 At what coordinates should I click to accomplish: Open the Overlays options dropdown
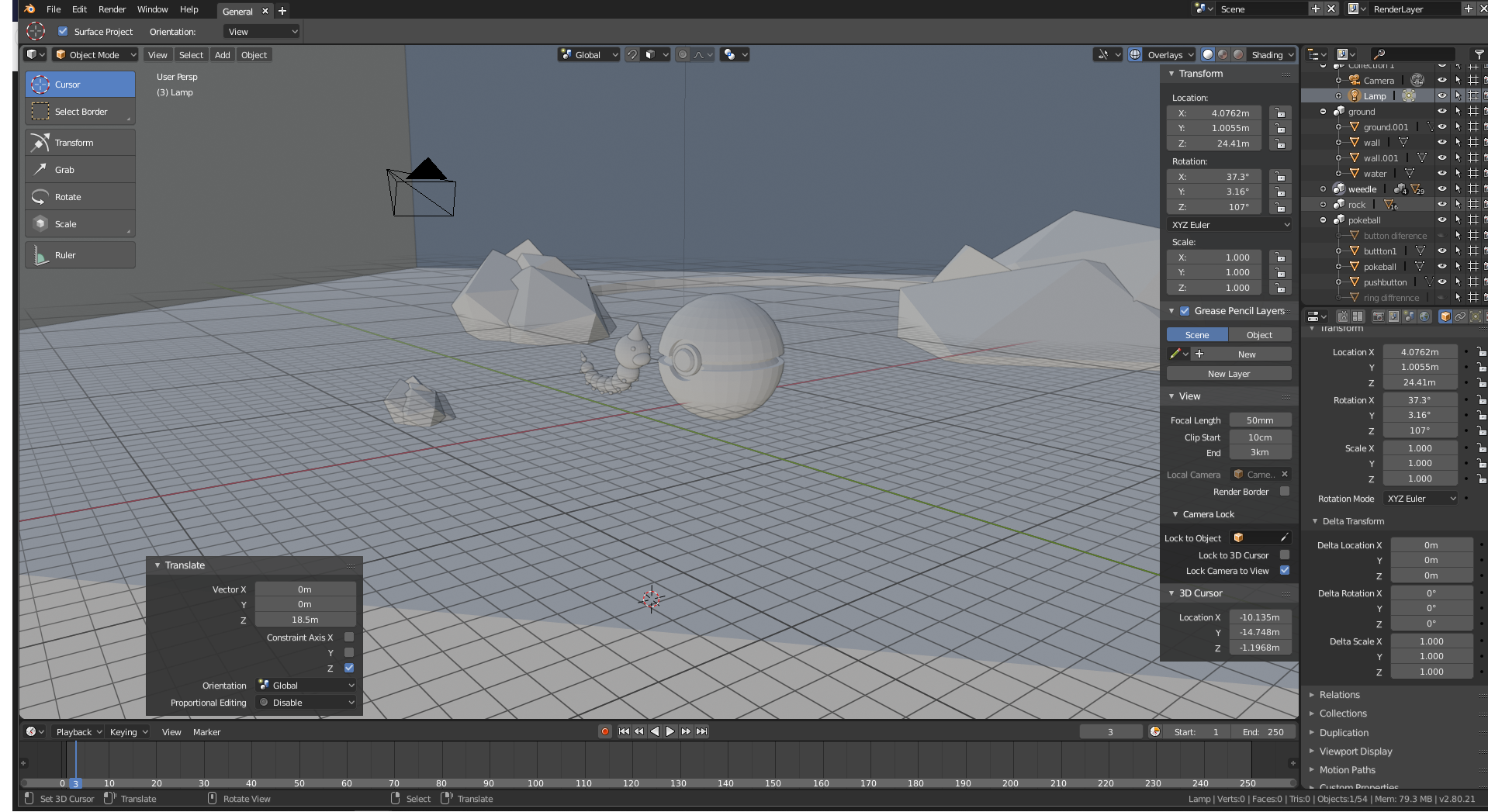(1170, 55)
